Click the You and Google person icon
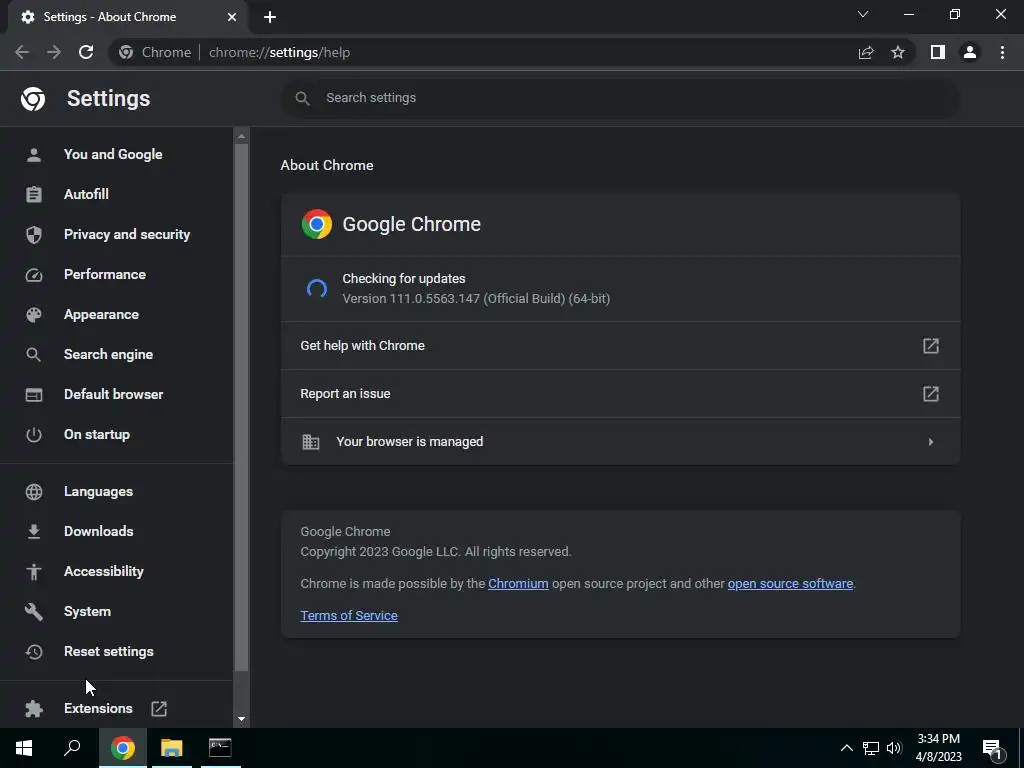Viewport: 1024px width, 768px height. [34, 155]
